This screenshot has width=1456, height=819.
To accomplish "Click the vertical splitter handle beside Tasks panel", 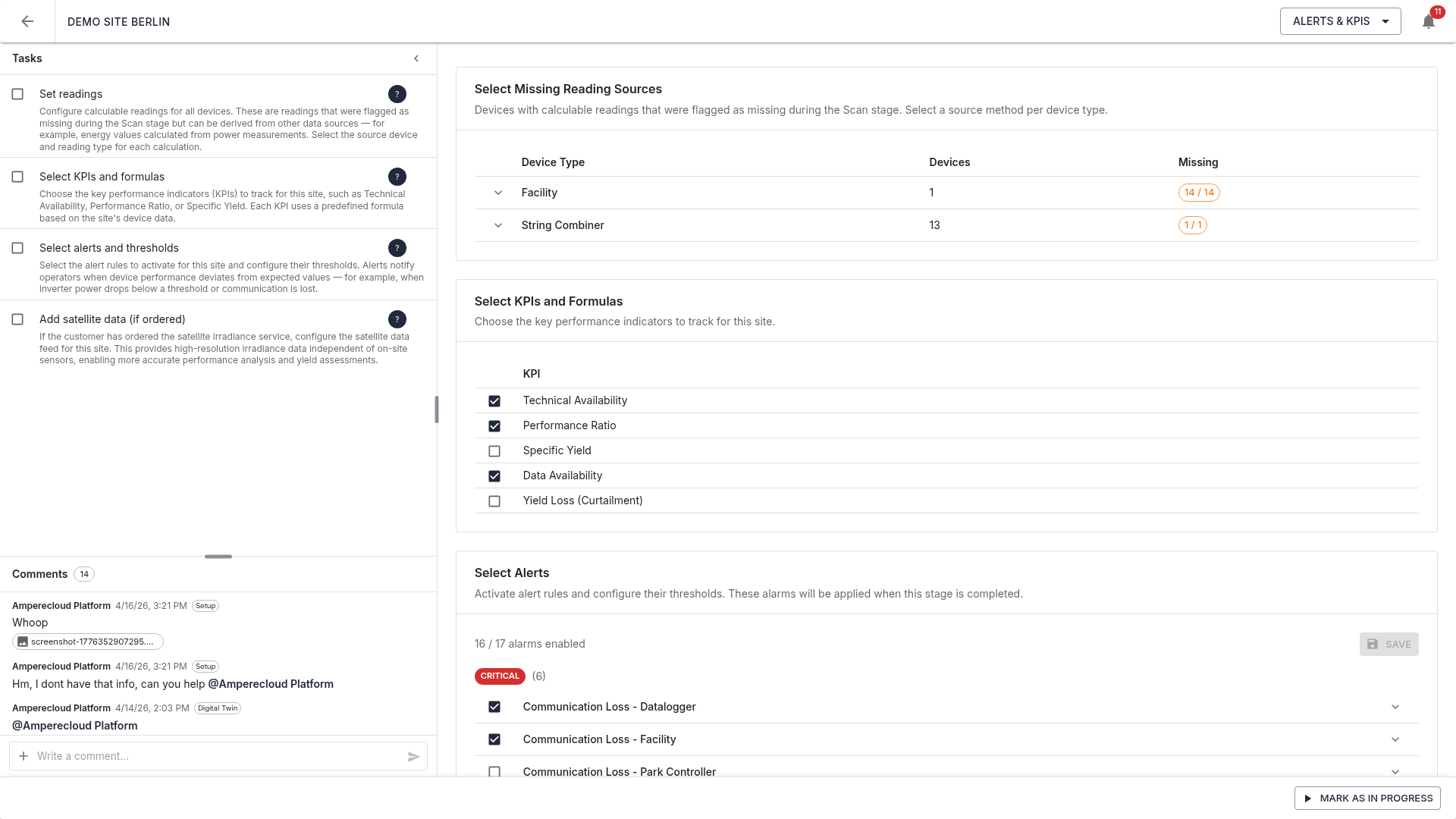I will point(437,409).
